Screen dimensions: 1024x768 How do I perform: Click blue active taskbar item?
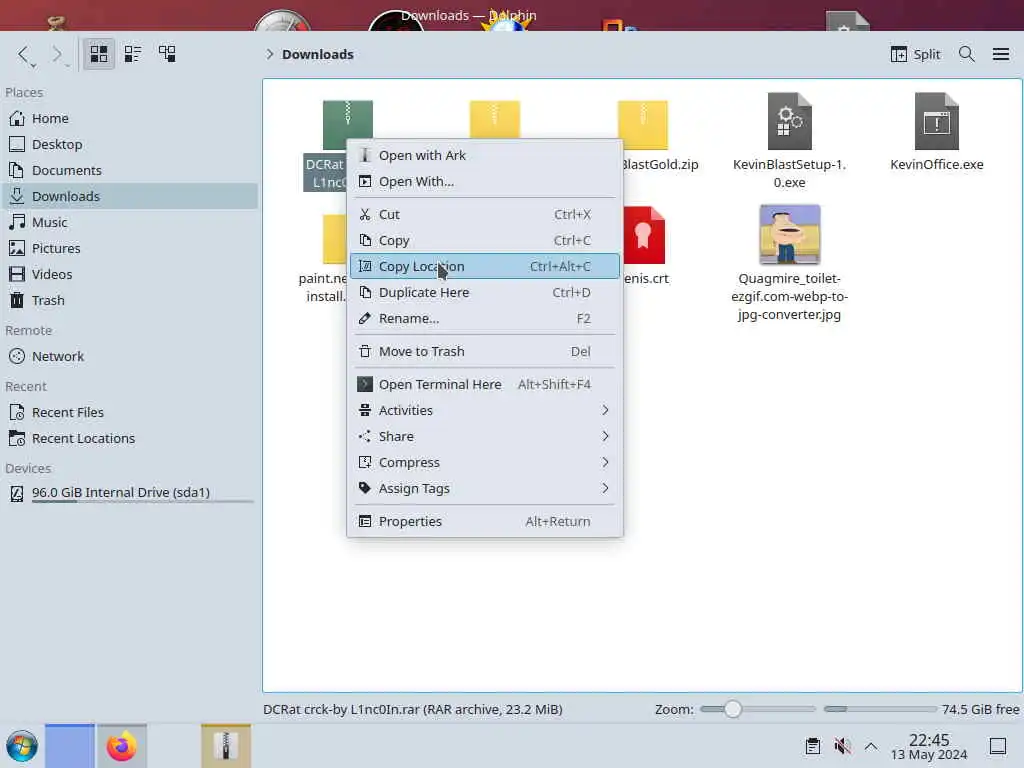tap(70, 746)
